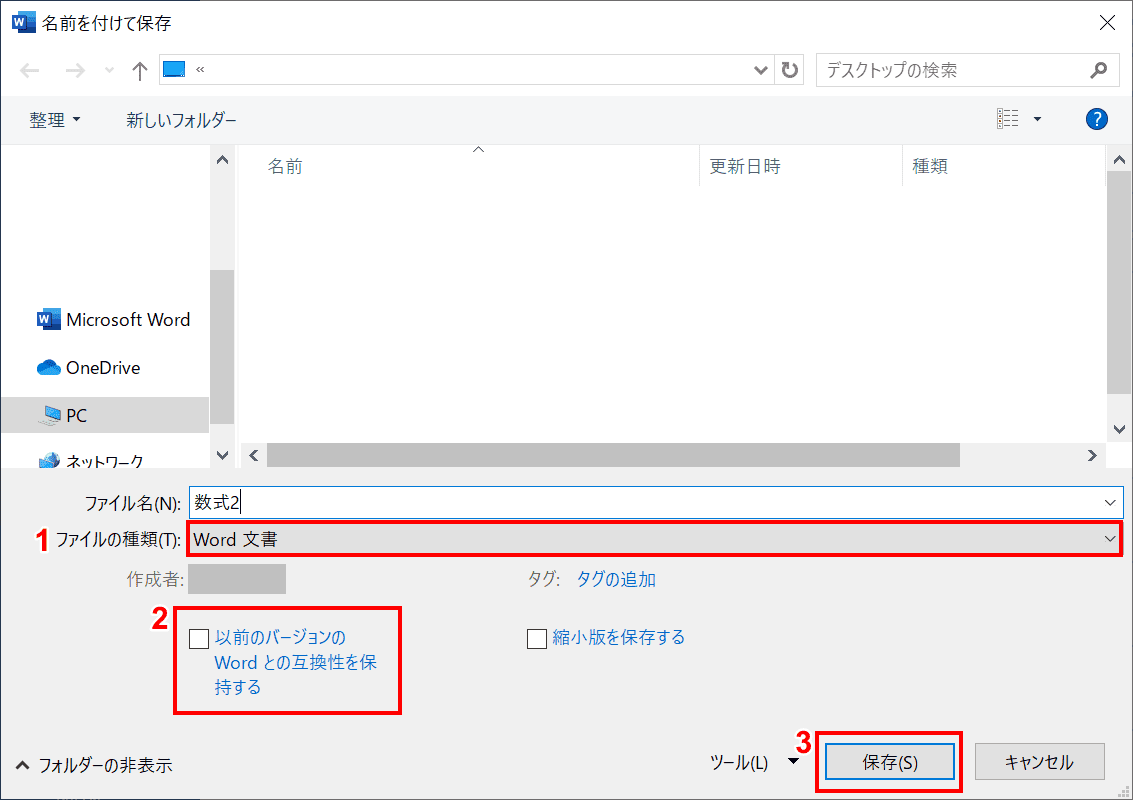The image size is (1133, 800).
Task: Close the 名前を付けて保存 dialog
Action: pyautogui.click(x=1107, y=23)
